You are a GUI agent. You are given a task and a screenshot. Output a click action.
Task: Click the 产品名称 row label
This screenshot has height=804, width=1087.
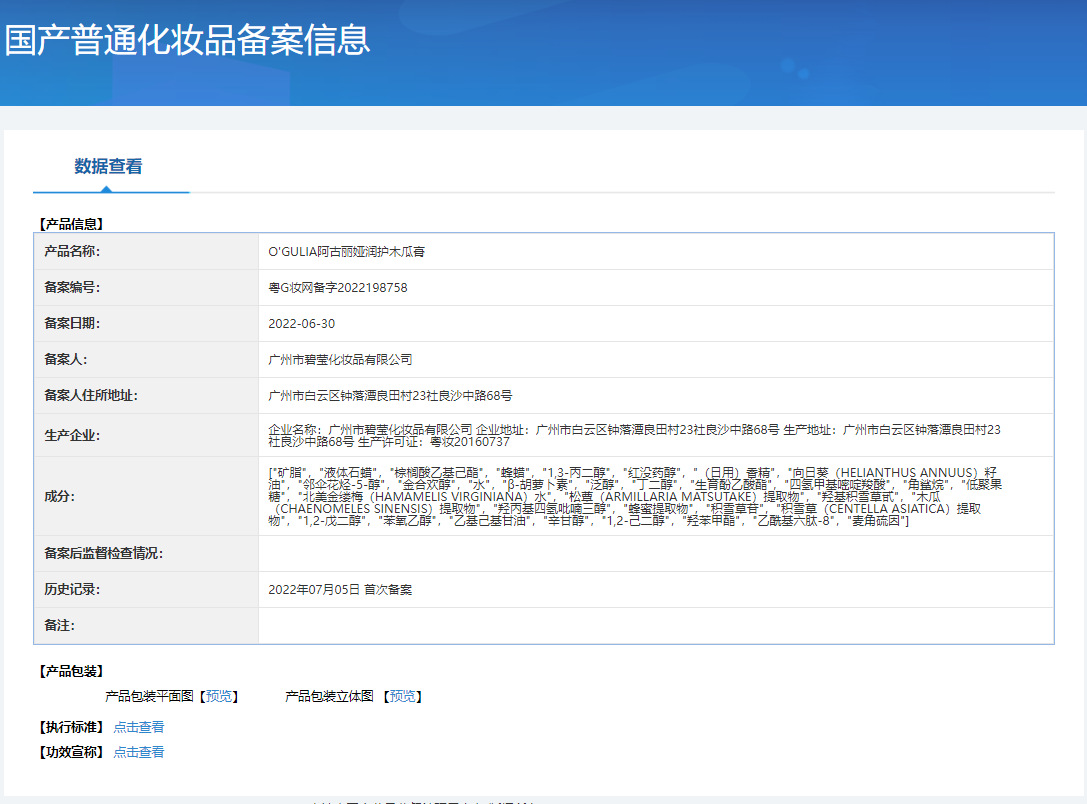[x=72, y=252]
